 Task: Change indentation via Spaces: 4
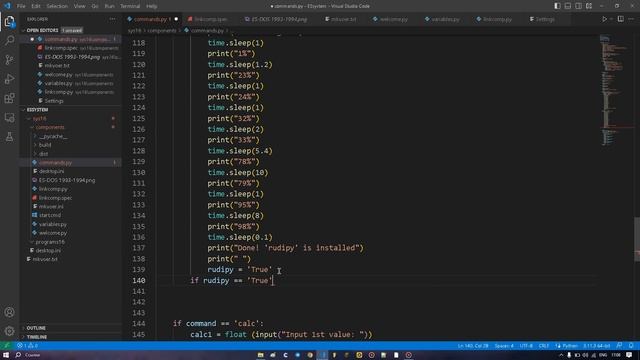pos(504,346)
